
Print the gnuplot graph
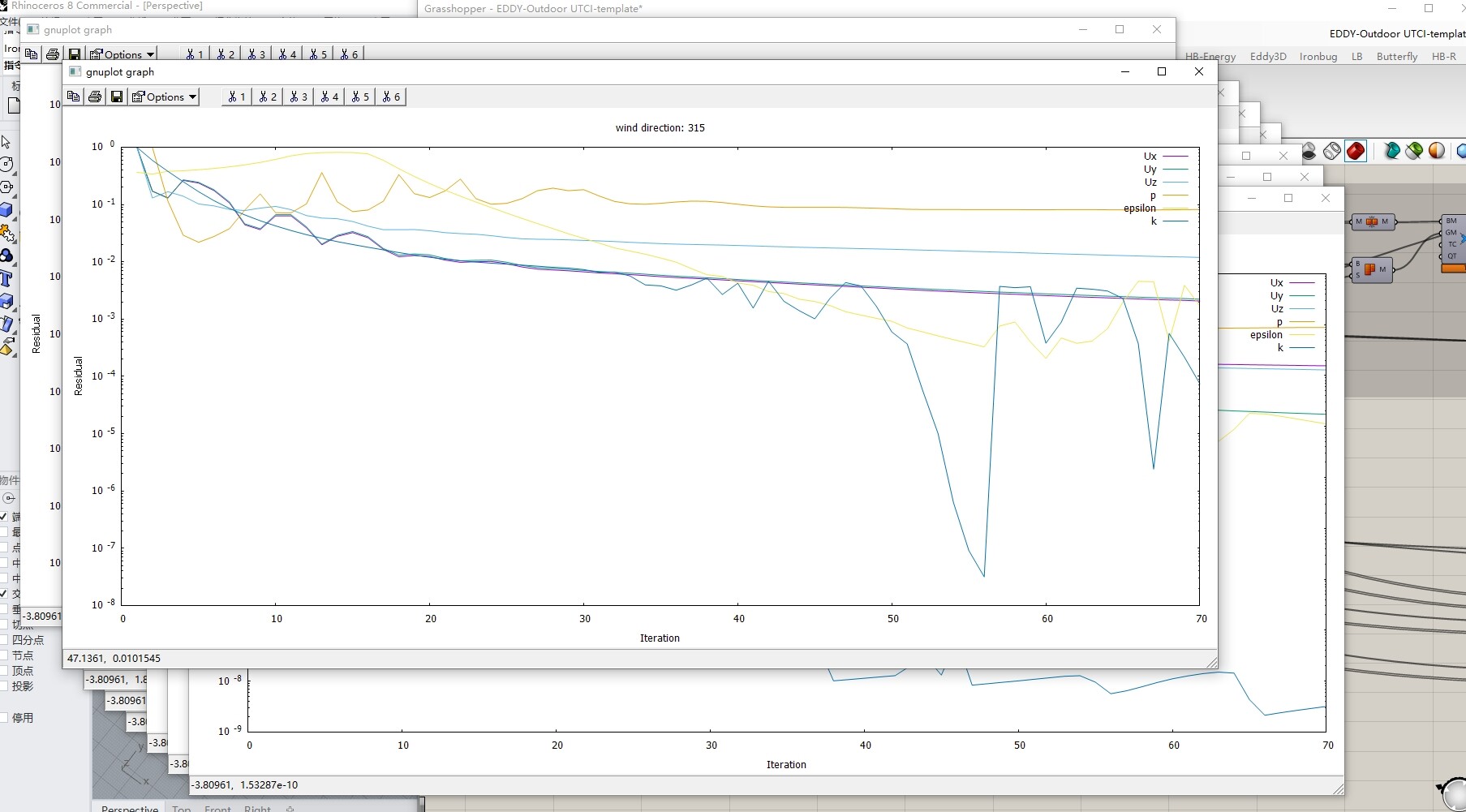(95, 97)
